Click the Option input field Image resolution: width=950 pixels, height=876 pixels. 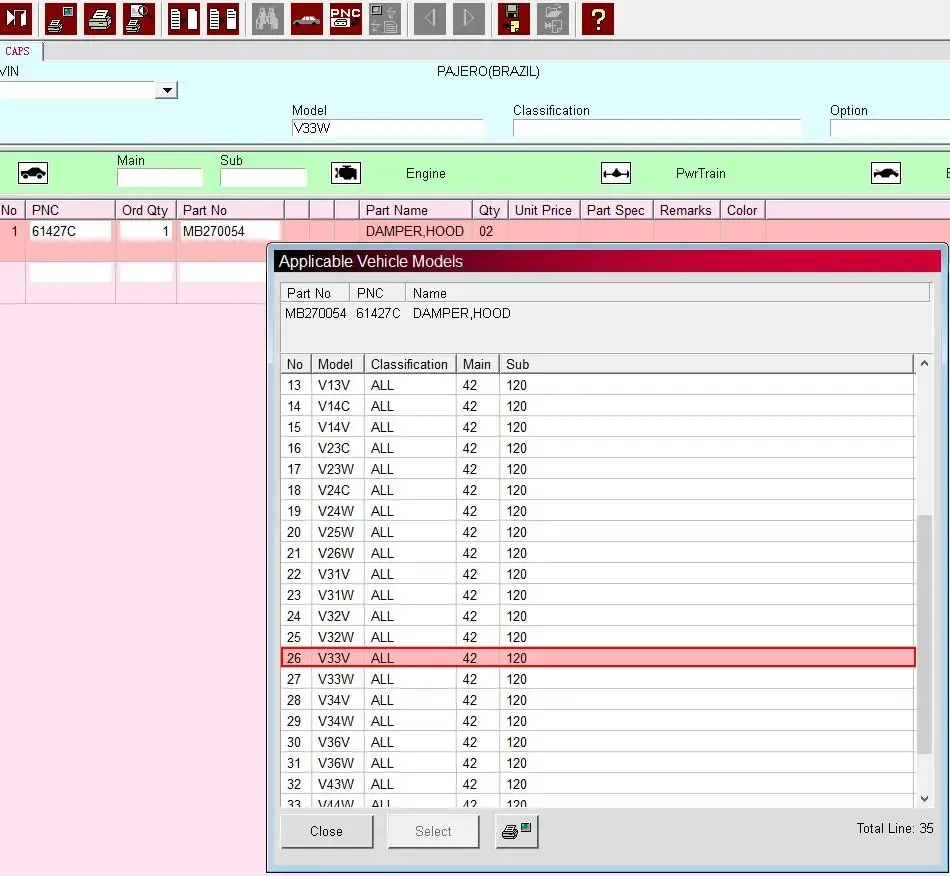(889, 128)
